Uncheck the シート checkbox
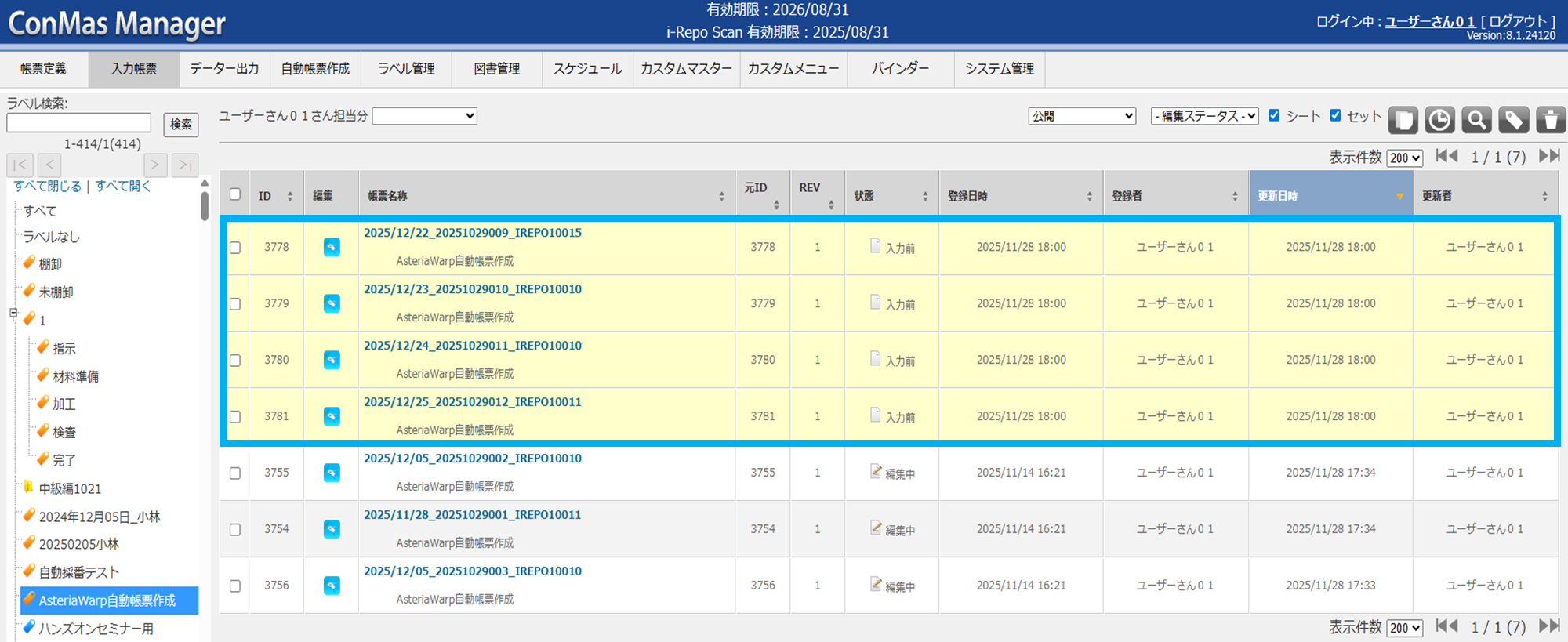This screenshot has width=1568, height=642. click(x=1274, y=115)
